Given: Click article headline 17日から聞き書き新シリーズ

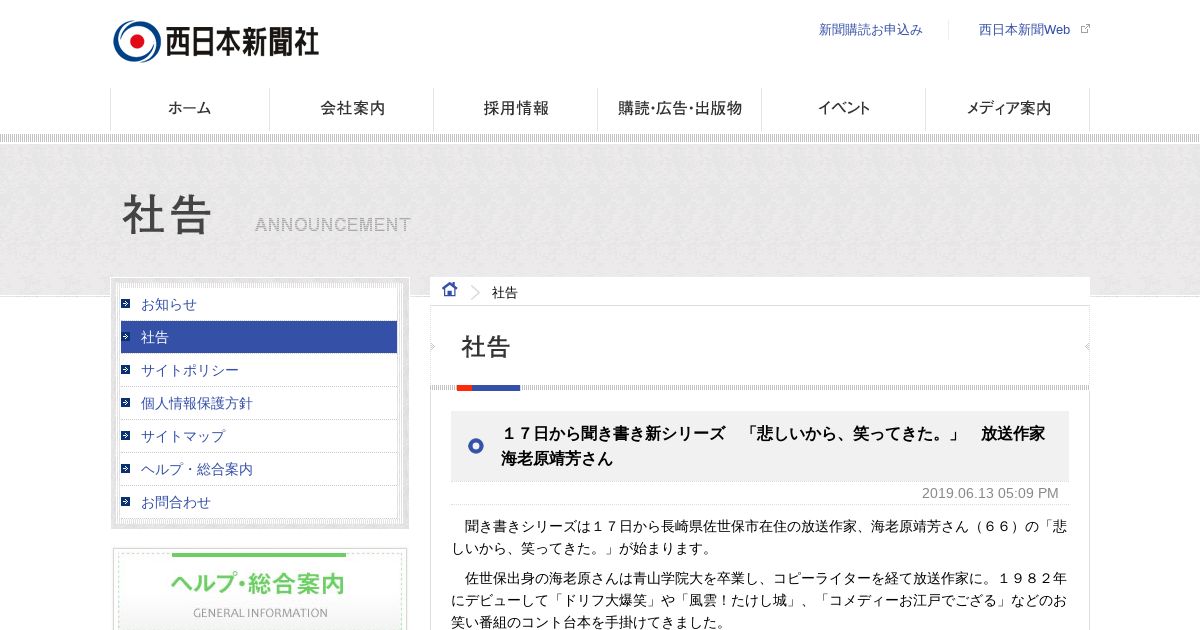Looking at the screenshot, I should (773, 446).
